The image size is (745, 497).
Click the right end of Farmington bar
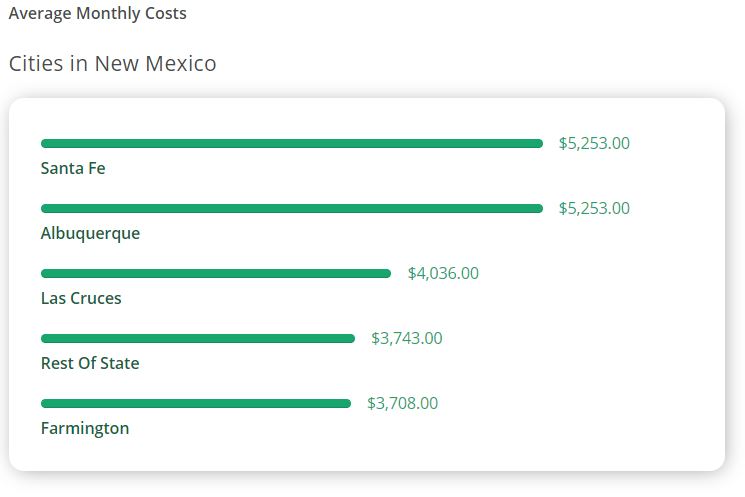click(x=347, y=404)
